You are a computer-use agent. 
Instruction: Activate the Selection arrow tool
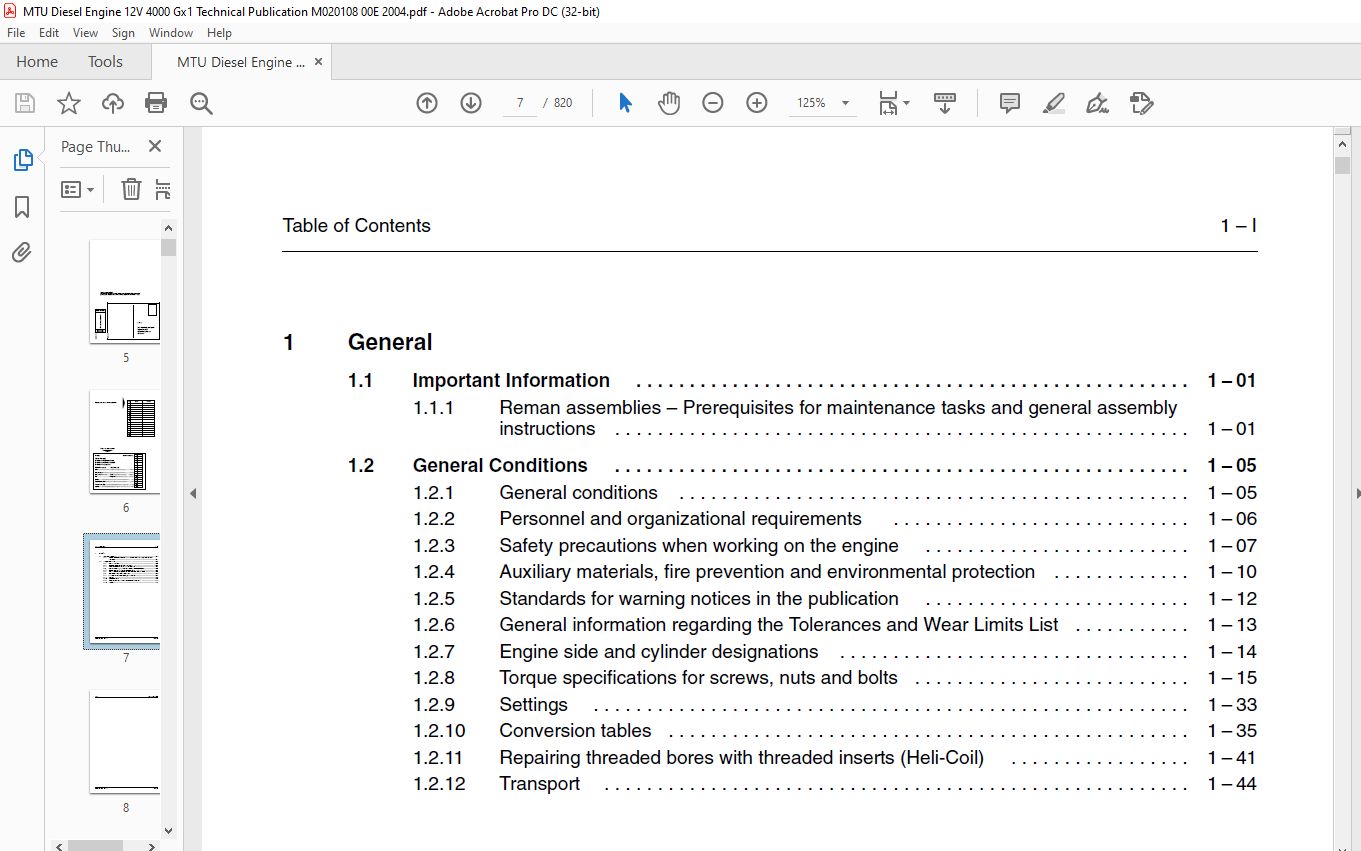[626, 103]
